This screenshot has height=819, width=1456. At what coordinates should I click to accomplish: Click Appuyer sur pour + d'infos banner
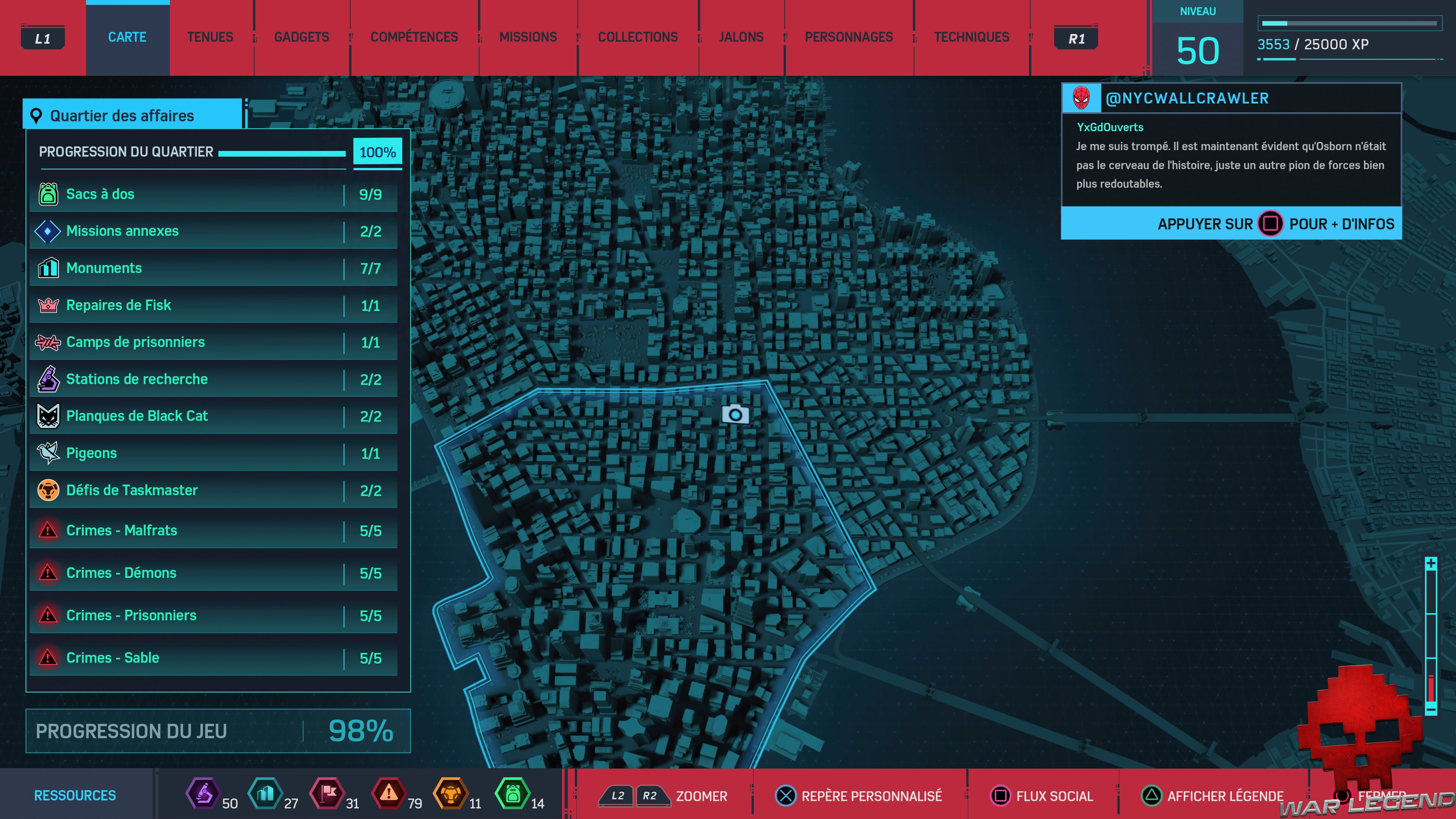click(x=1230, y=224)
